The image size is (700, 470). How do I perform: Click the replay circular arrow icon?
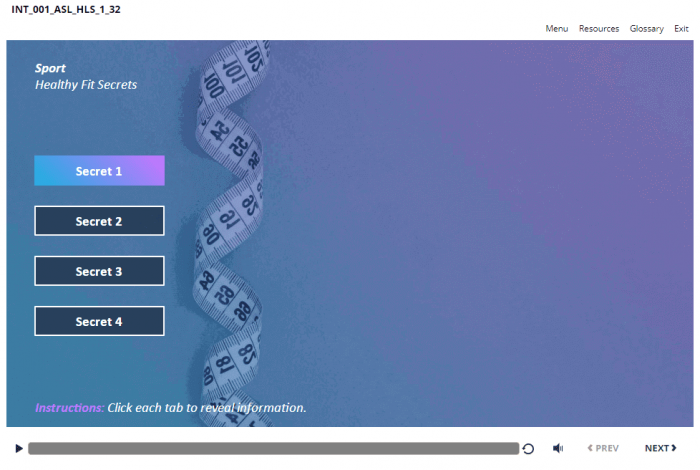pos(528,449)
